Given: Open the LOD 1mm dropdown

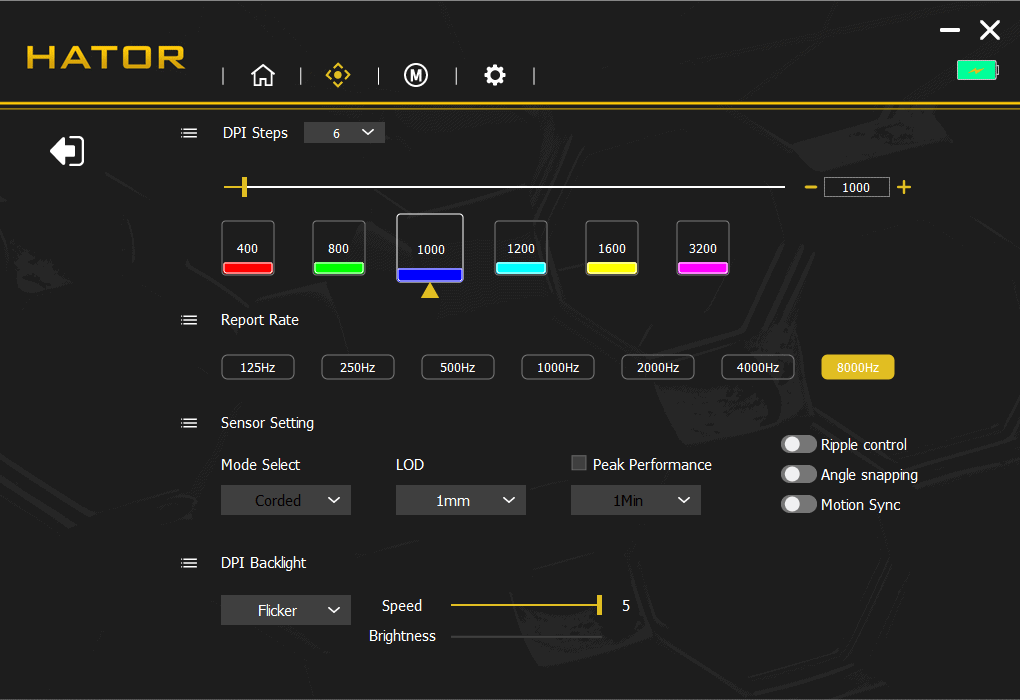Looking at the screenshot, I should point(461,501).
